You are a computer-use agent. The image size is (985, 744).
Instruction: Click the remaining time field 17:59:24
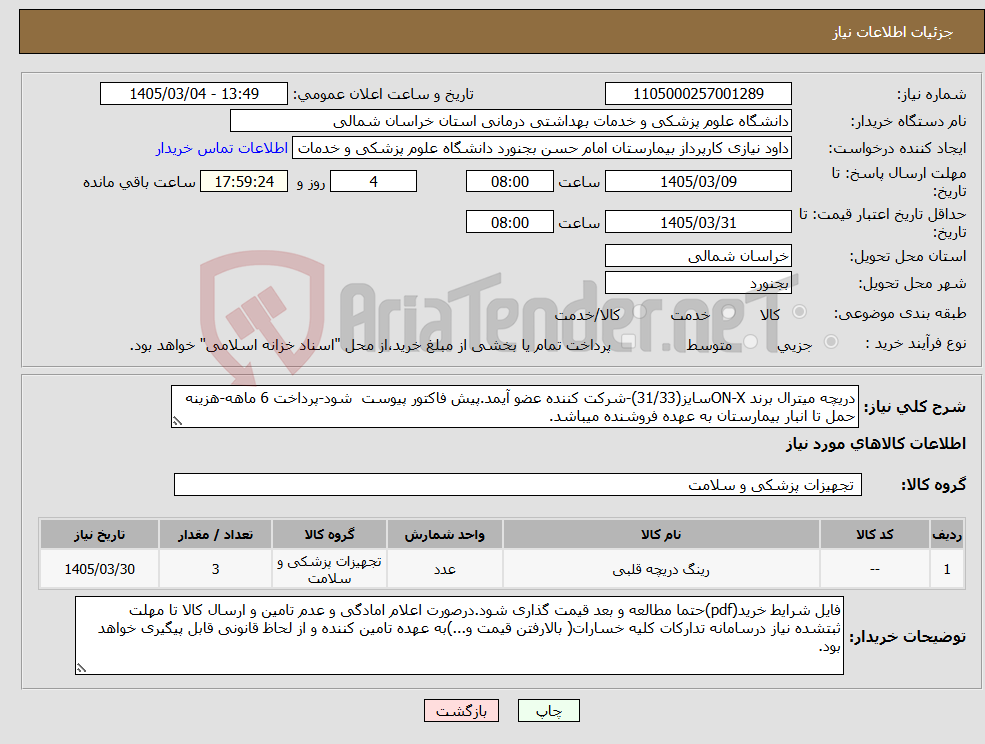coord(244,182)
